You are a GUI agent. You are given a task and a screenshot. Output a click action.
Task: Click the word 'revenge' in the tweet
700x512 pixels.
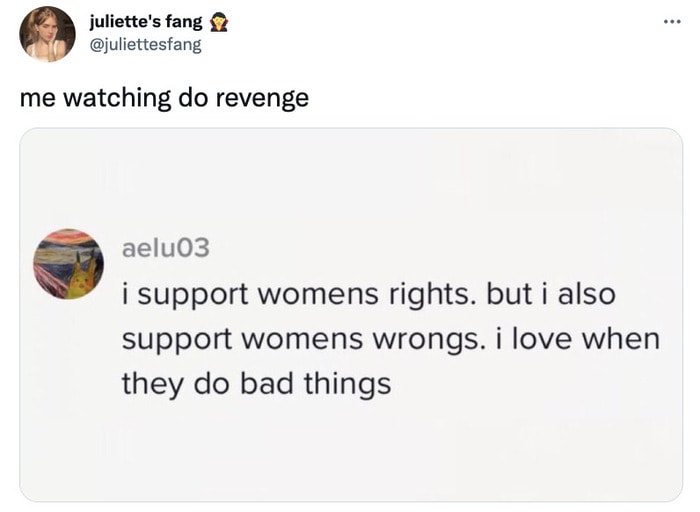coord(262,99)
